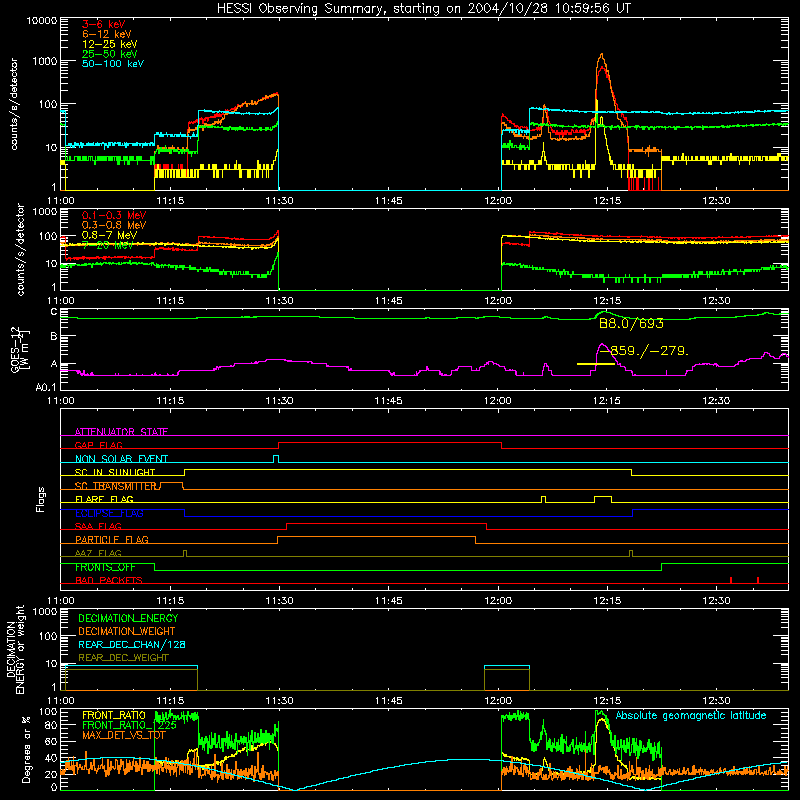Image resolution: width=800 pixels, height=800 pixels.
Task: Click the 0.3-0.8 MeV legend label
Action: click(114, 226)
